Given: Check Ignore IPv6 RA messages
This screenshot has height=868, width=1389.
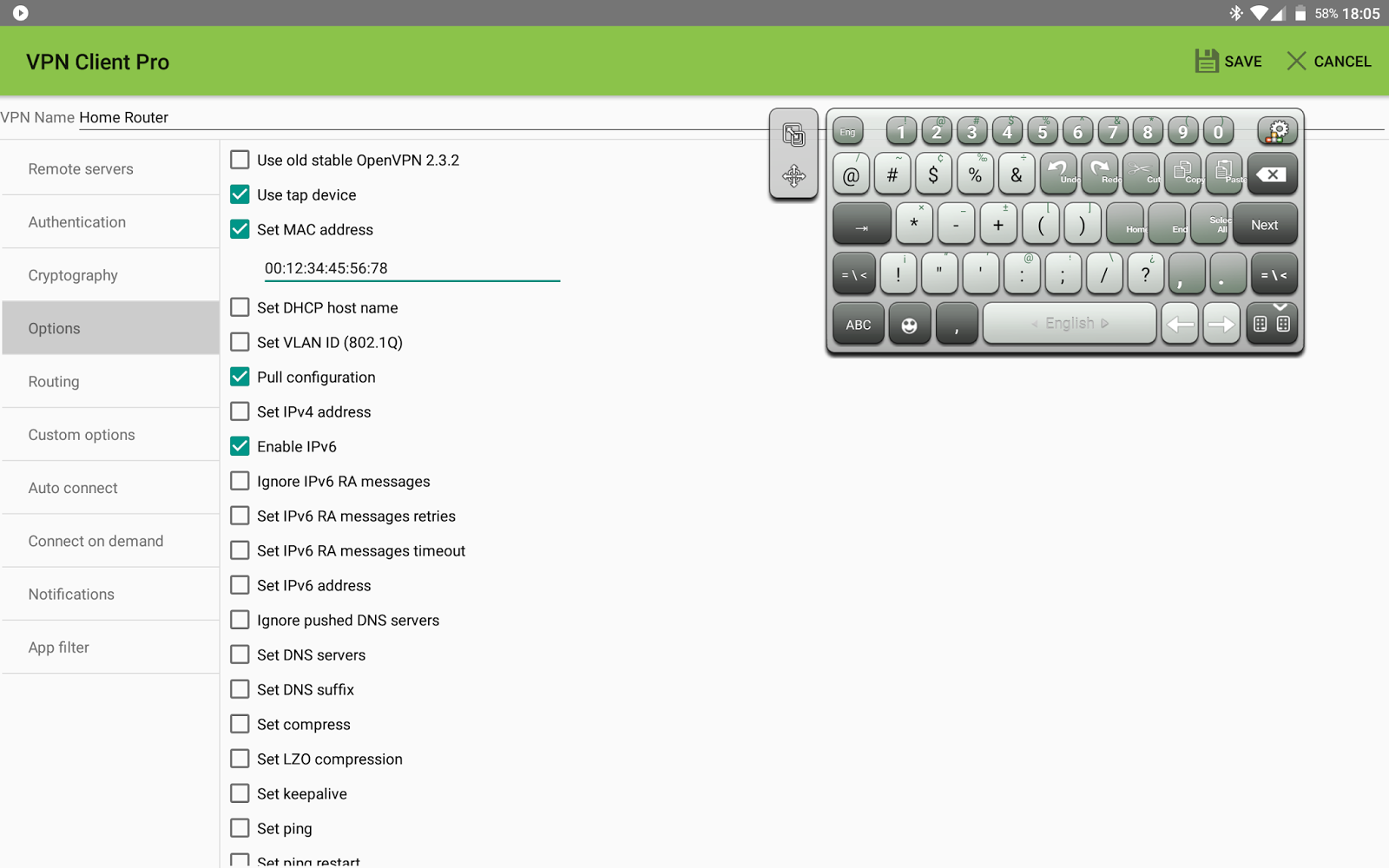Looking at the screenshot, I should click(x=240, y=481).
